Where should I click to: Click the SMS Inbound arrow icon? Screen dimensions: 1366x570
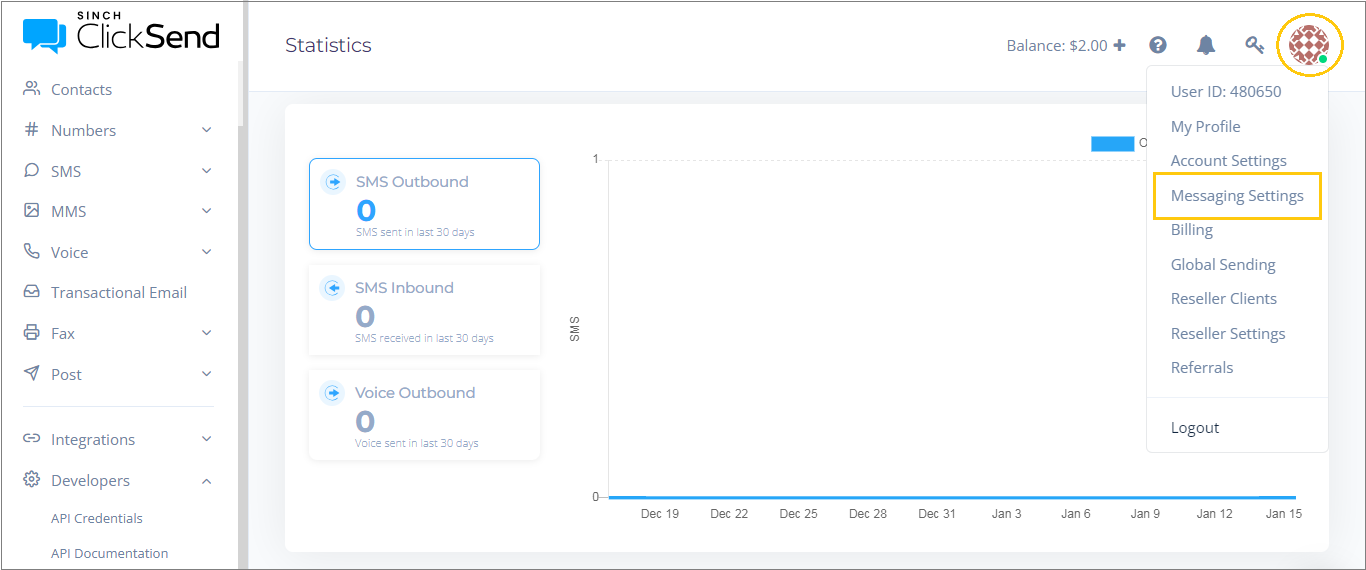tap(333, 288)
